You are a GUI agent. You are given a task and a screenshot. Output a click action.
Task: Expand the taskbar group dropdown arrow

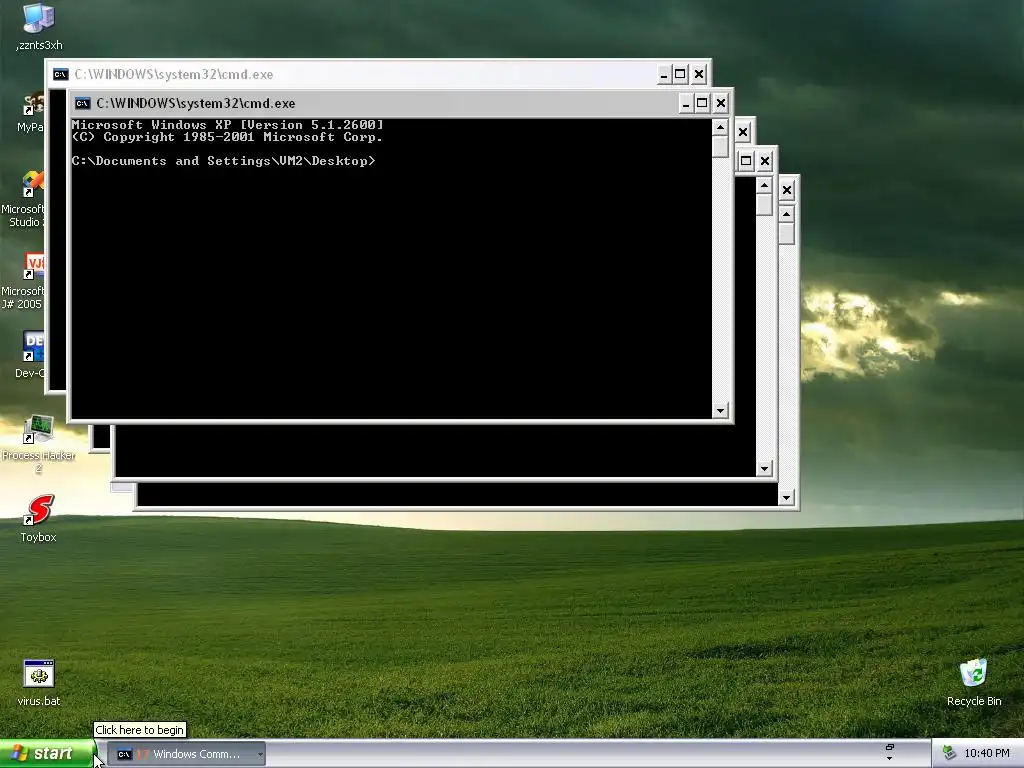(x=260, y=754)
